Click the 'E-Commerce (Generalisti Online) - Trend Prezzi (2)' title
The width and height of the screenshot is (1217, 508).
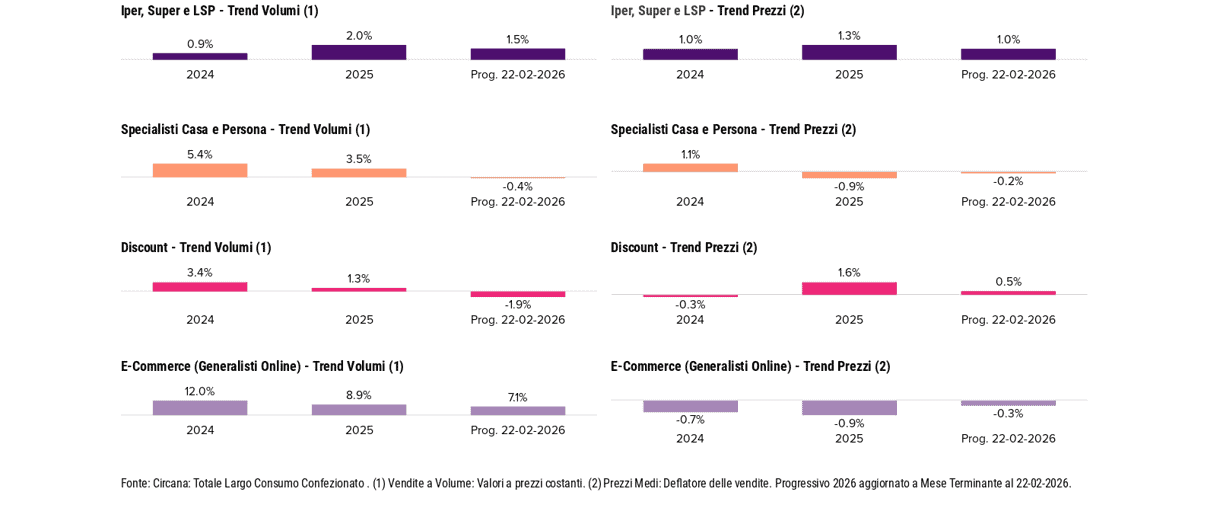750,366
